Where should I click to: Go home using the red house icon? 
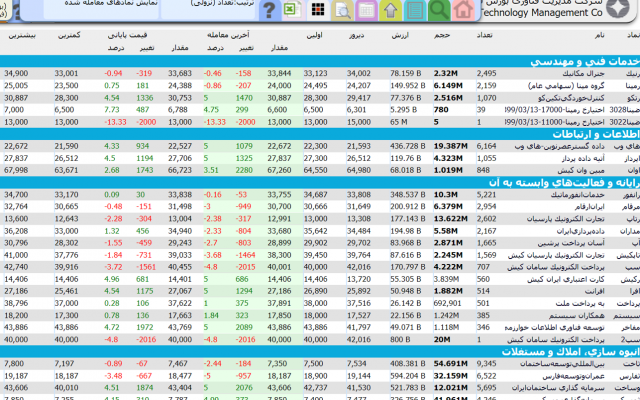[x=462, y=10]
